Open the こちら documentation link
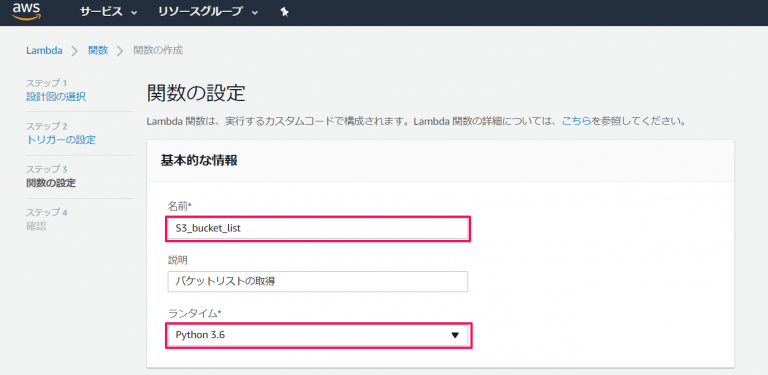The width and height of the screenshot is (768, 375). point(576,121)
